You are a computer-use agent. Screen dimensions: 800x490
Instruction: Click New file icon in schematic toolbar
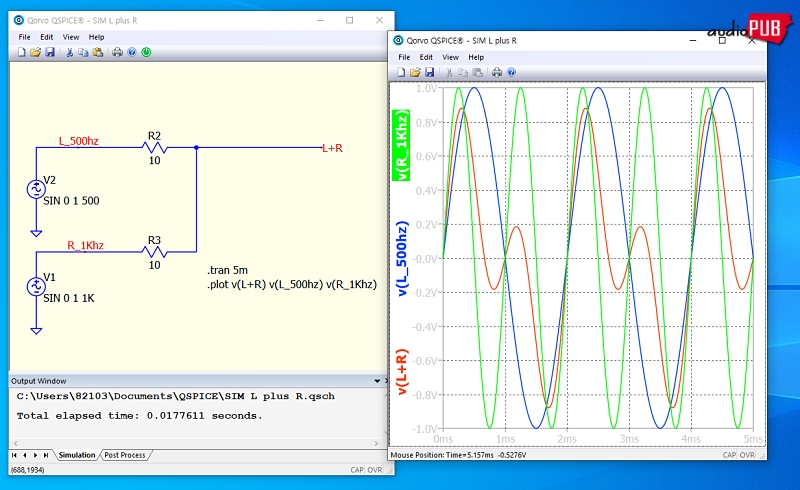(21, 52)
